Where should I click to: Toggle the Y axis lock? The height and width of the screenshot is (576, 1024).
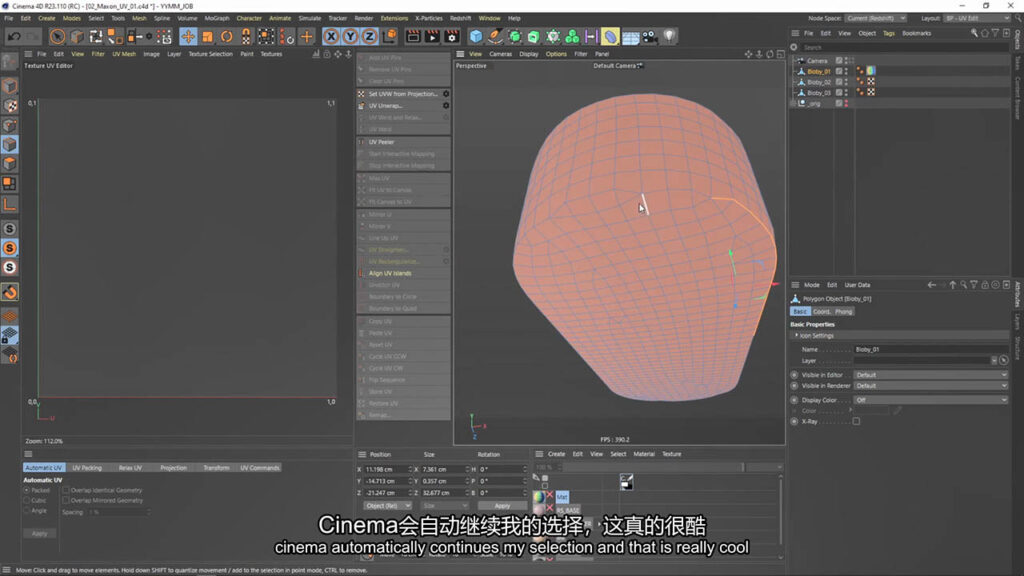[350, 37]
